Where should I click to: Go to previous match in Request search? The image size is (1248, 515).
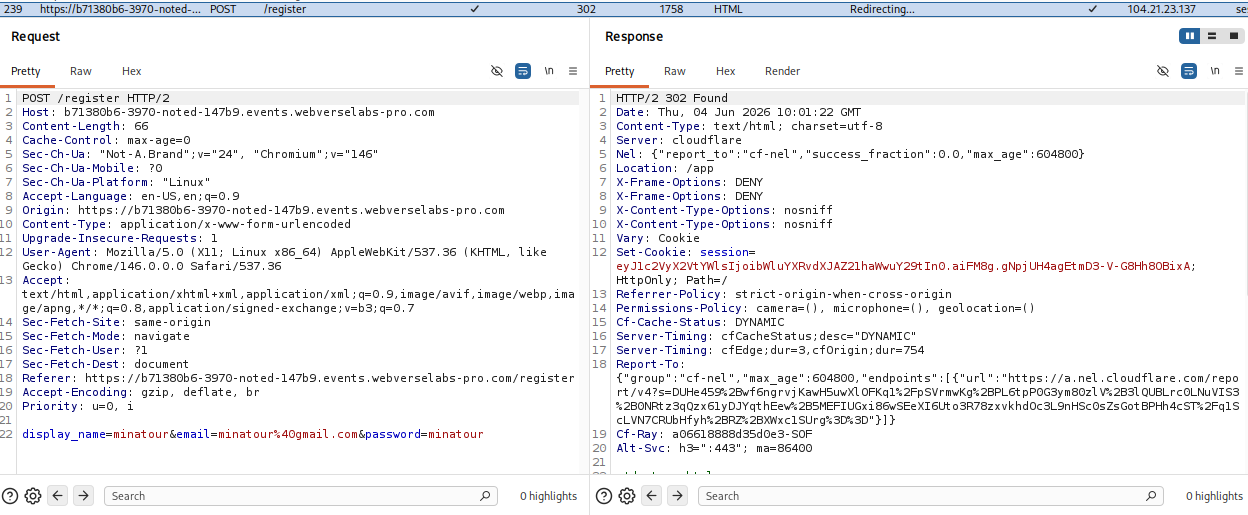click(58, 496)
